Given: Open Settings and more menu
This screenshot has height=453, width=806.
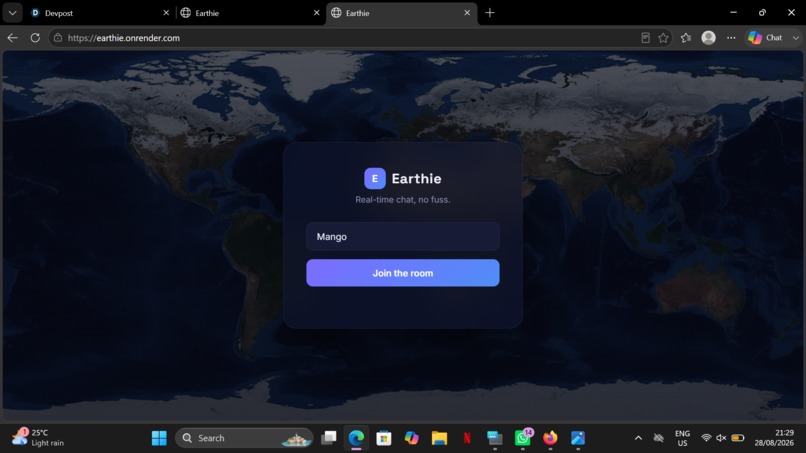Looking at the screenshot, I should [x=731, y=38].
